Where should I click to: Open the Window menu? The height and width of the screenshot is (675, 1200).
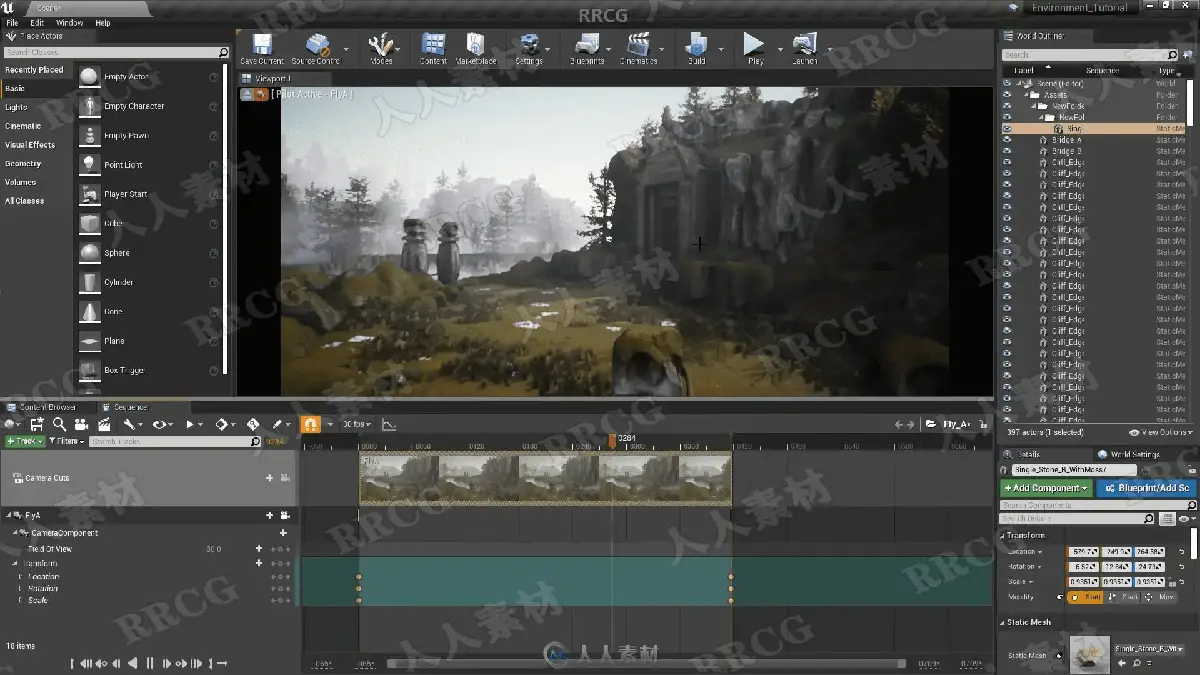point(70,22)
